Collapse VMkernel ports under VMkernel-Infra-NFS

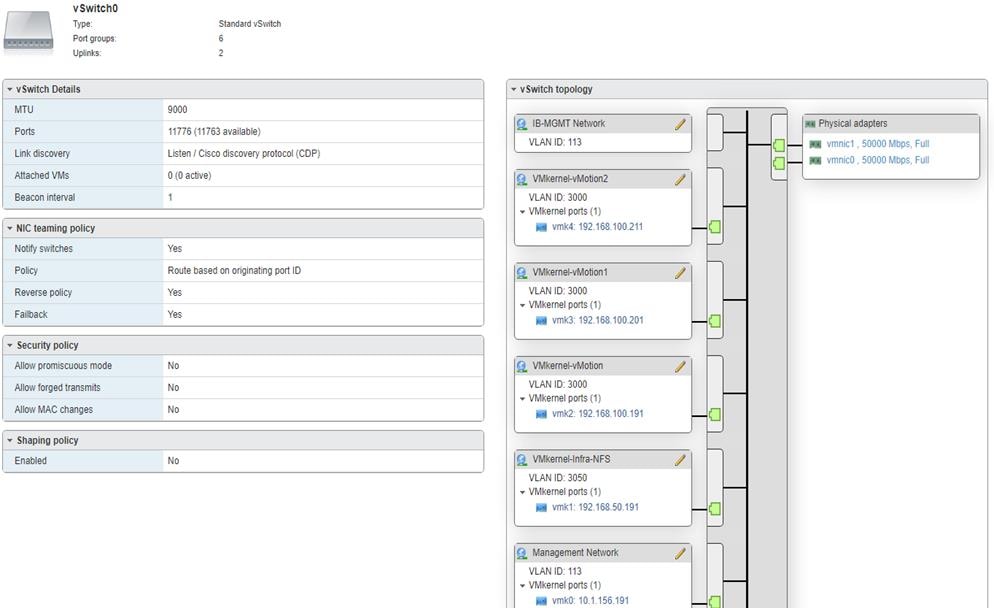point(523,491)
